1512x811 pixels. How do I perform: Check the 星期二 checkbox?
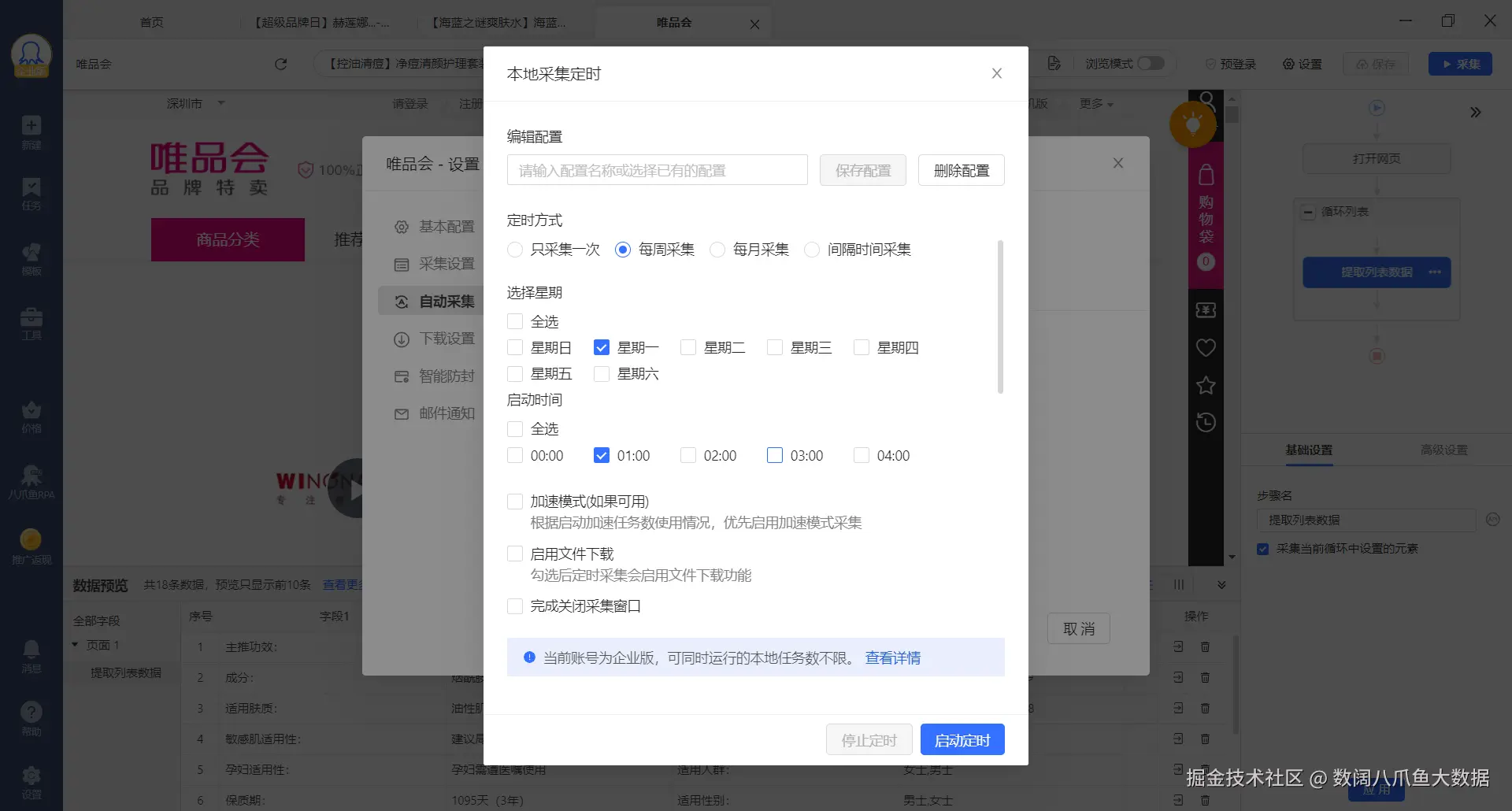point(688,347)
